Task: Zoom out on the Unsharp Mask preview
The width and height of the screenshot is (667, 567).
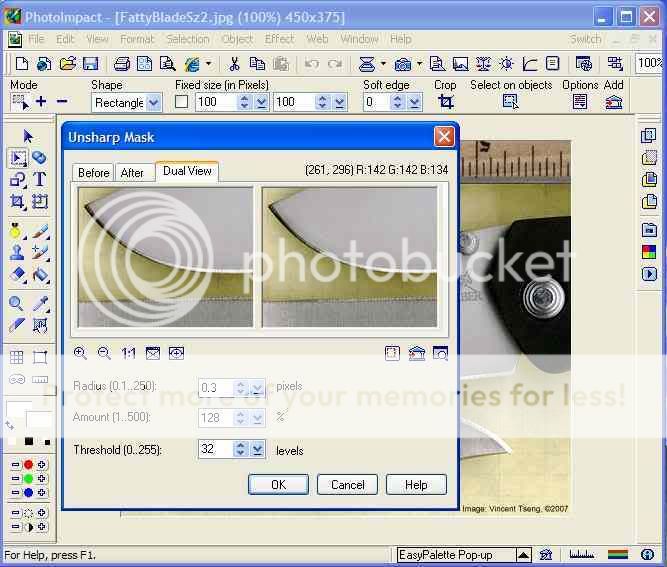Action: [x=105, y=353]
